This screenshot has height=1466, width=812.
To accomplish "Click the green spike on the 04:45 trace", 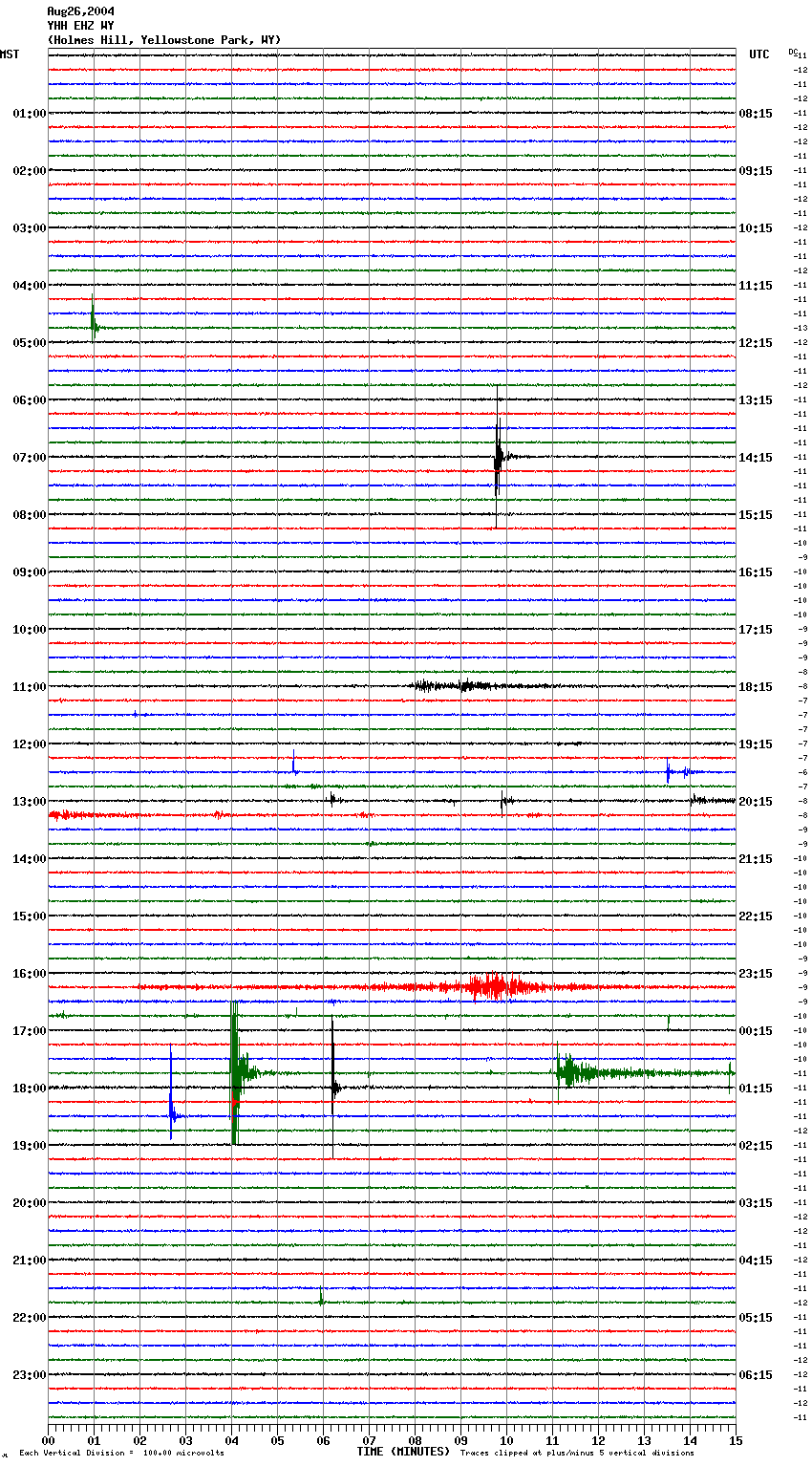I will click(x=93, y=327).
